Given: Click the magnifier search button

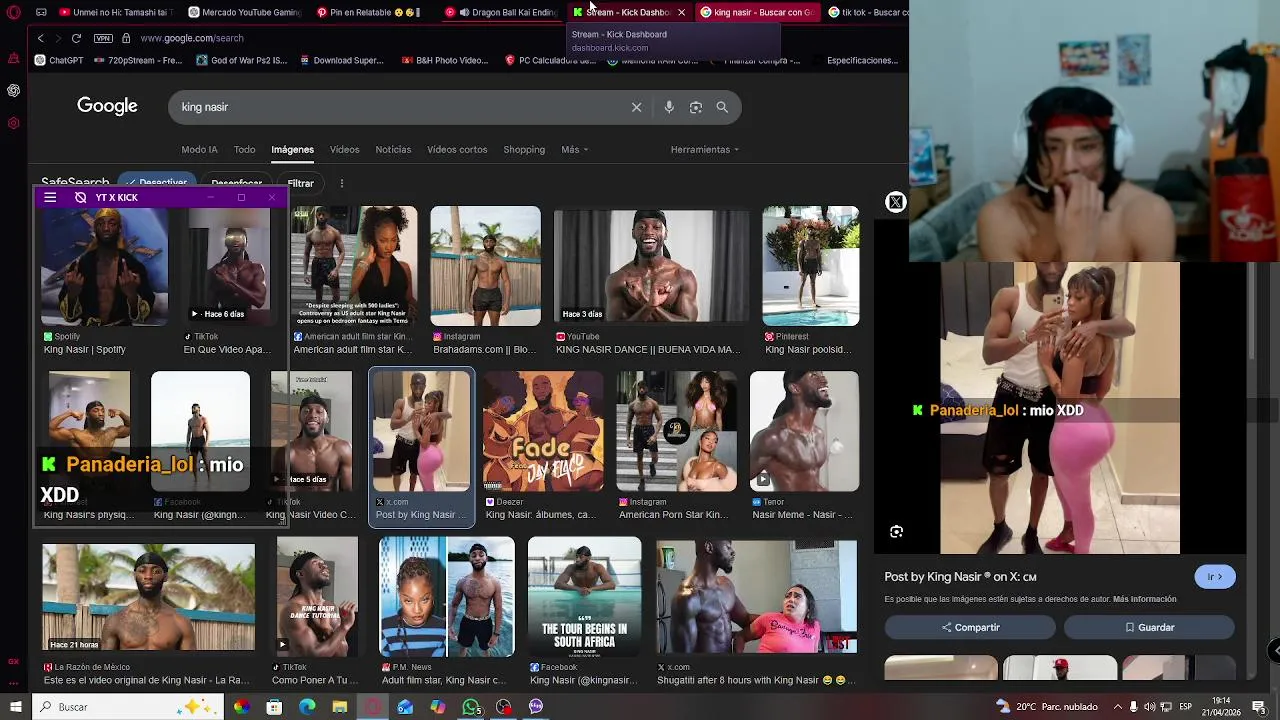Looking at the screenshot, I should coord(722,107).
